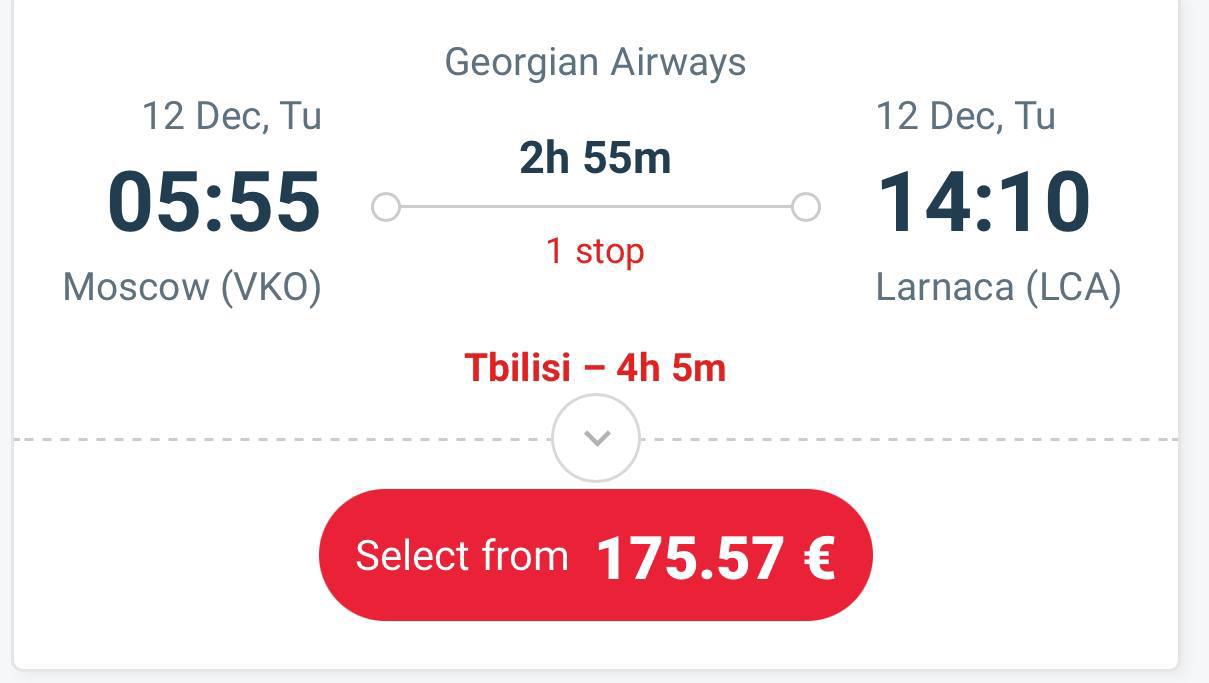The height and width of the screenshot is (683, 1209).
Task: Click the departure date above 05:55
Action: pos(231,116)
